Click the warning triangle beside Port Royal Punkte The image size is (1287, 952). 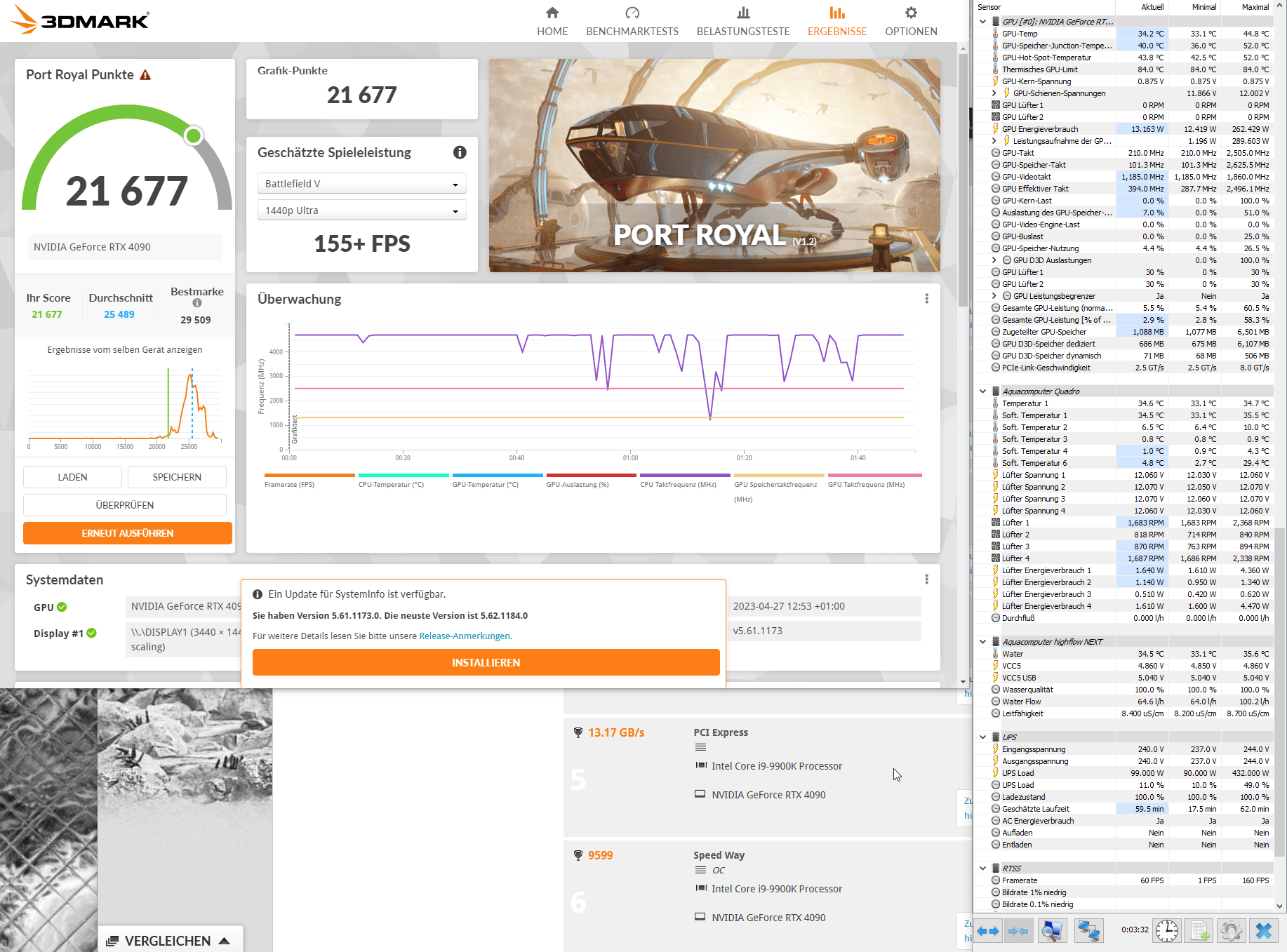point(145,75)
